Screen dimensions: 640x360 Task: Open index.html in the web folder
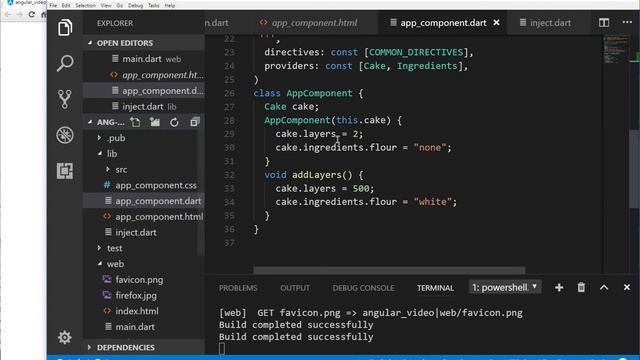[144, 311]
